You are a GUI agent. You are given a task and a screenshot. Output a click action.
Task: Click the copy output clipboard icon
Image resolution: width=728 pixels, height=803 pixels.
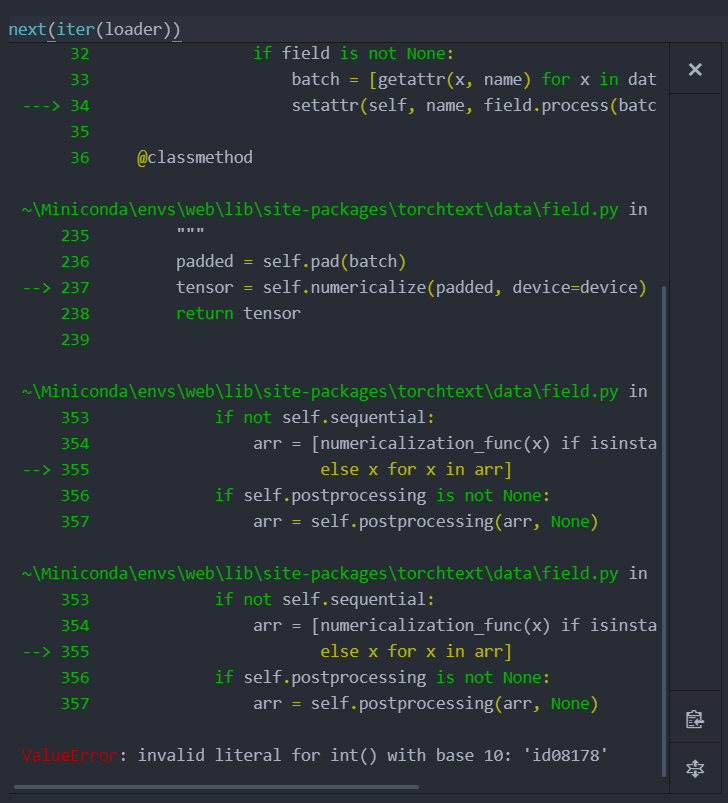(695, 719)
